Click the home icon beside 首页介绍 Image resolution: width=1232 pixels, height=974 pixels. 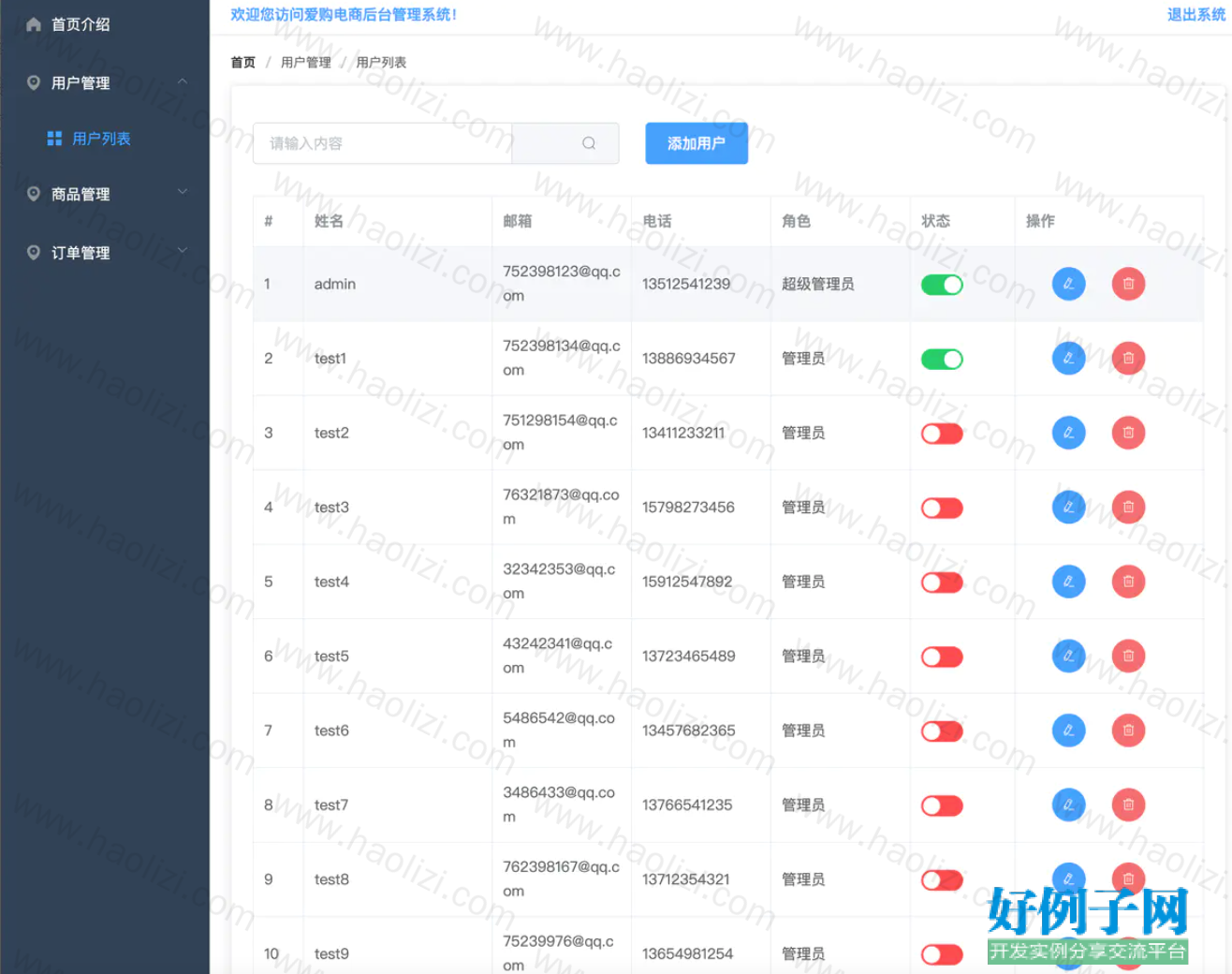click(34, 24)
